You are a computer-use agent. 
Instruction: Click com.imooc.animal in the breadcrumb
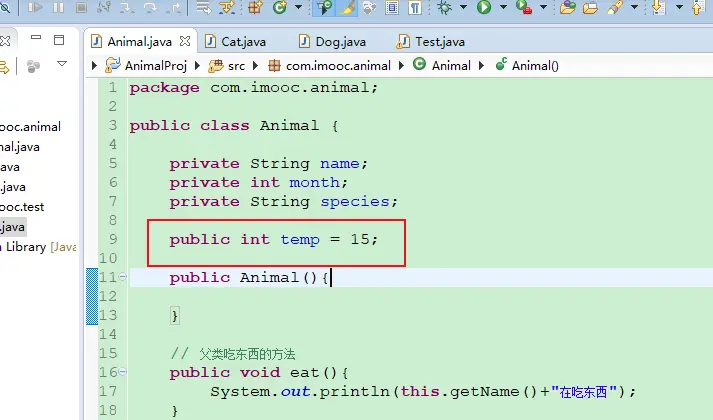[x=338, y=66]
